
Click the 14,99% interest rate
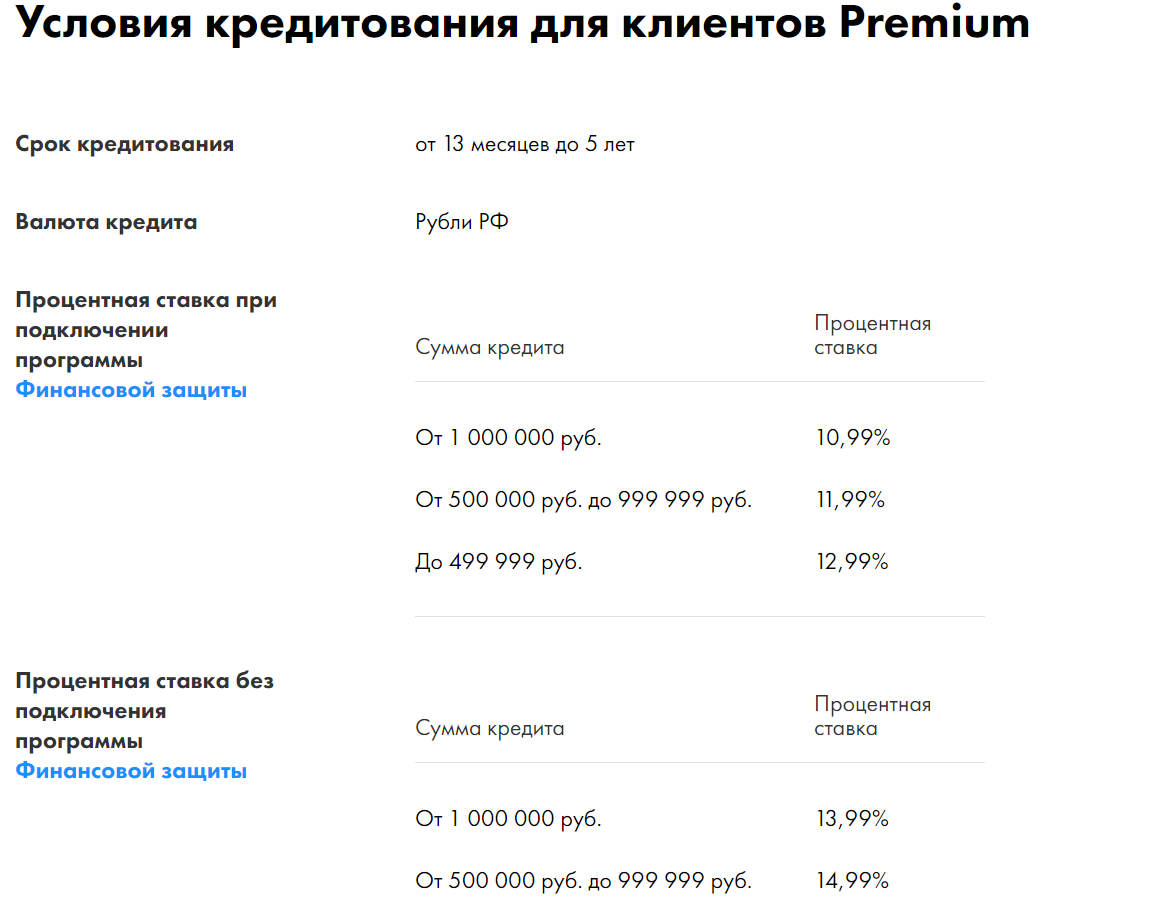tap(853, 881)
